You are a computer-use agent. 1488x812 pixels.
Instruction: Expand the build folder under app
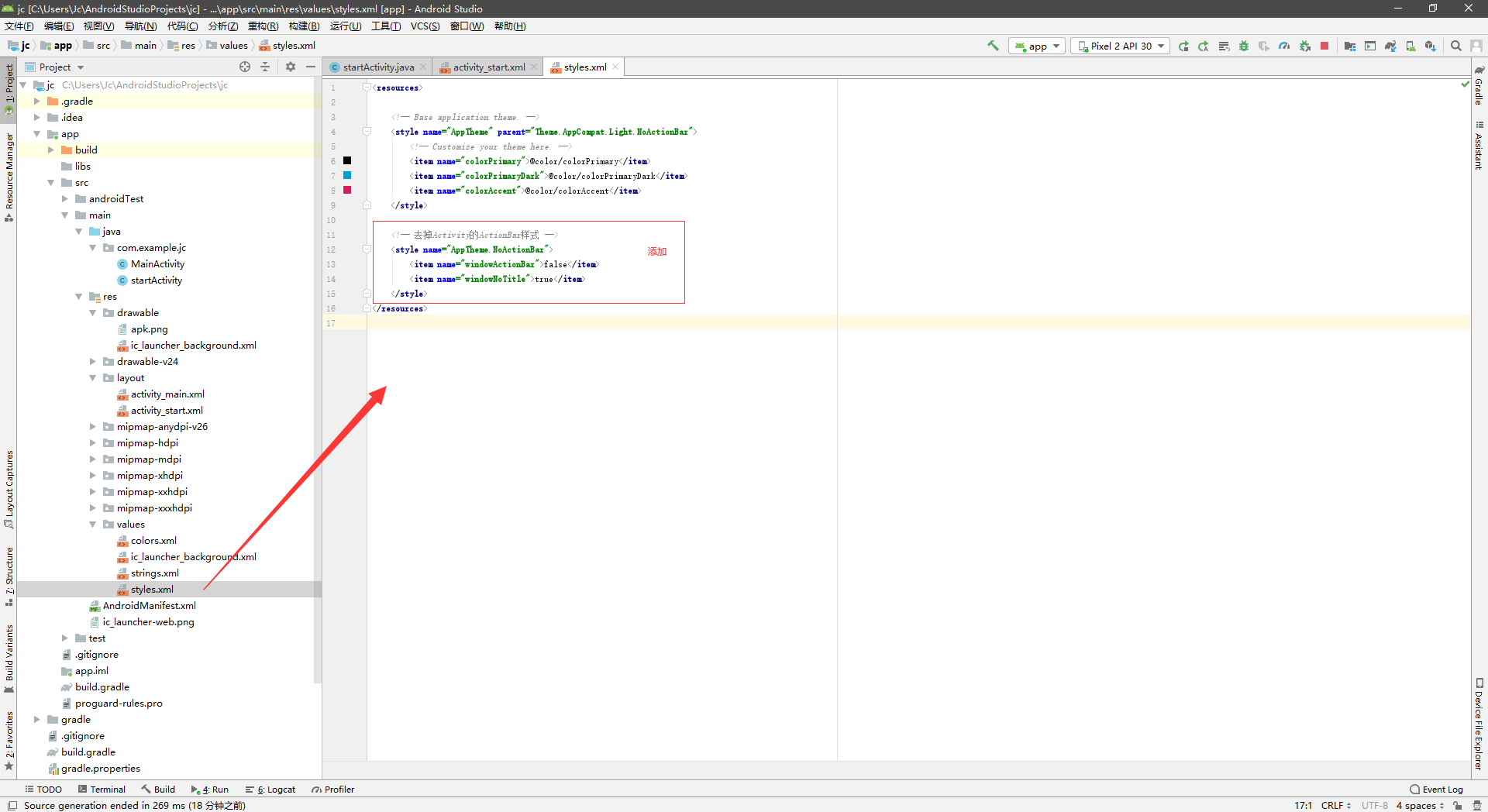point(50,150)
